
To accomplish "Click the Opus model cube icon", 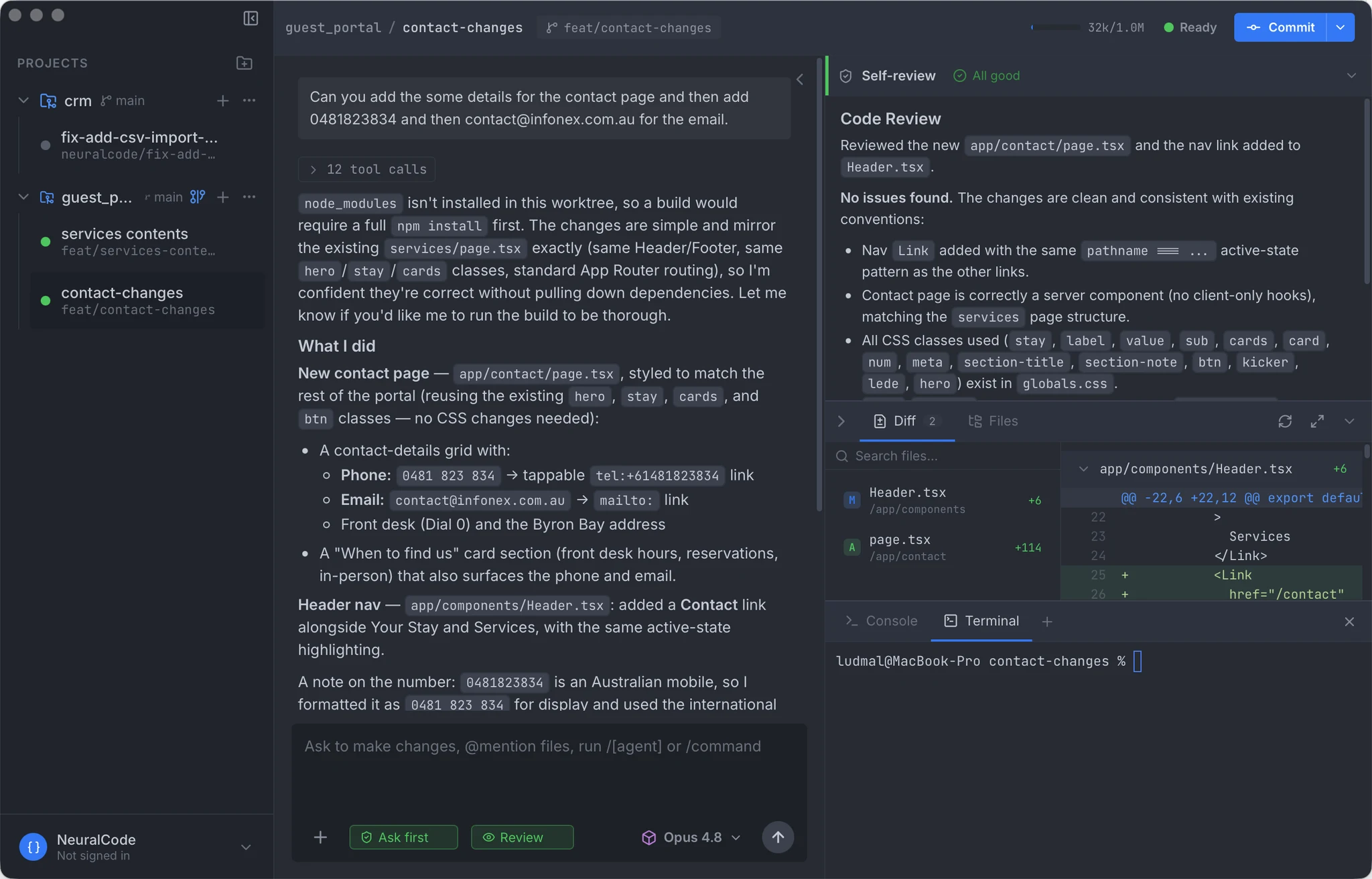I will pos(648,837).
